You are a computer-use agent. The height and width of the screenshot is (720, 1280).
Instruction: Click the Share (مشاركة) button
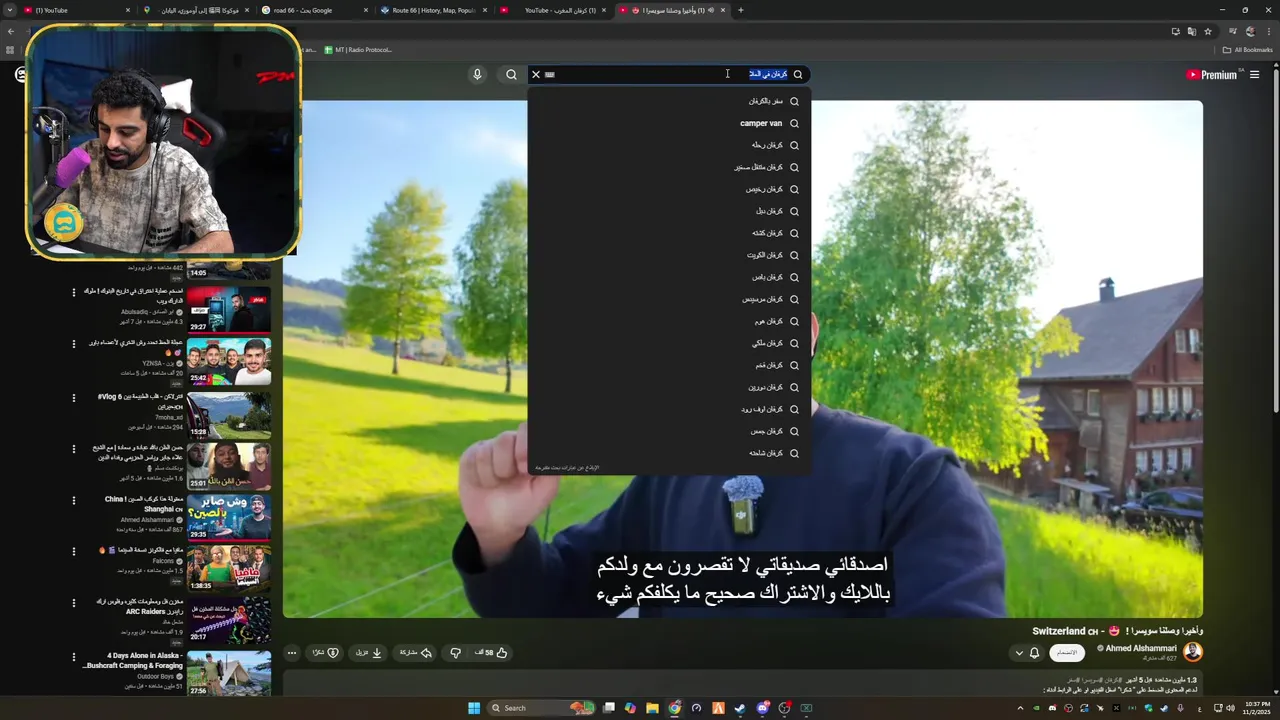(416, 653)
